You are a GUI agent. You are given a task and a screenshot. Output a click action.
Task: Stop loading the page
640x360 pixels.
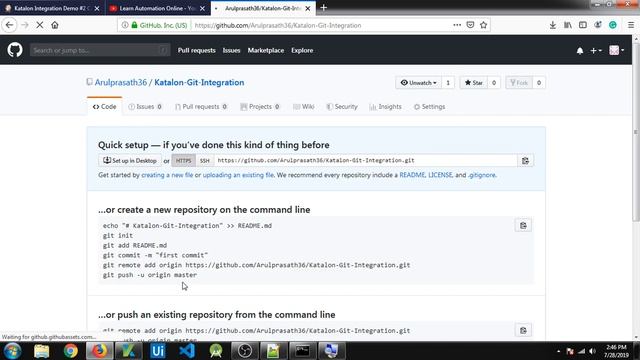click(40, 25)
